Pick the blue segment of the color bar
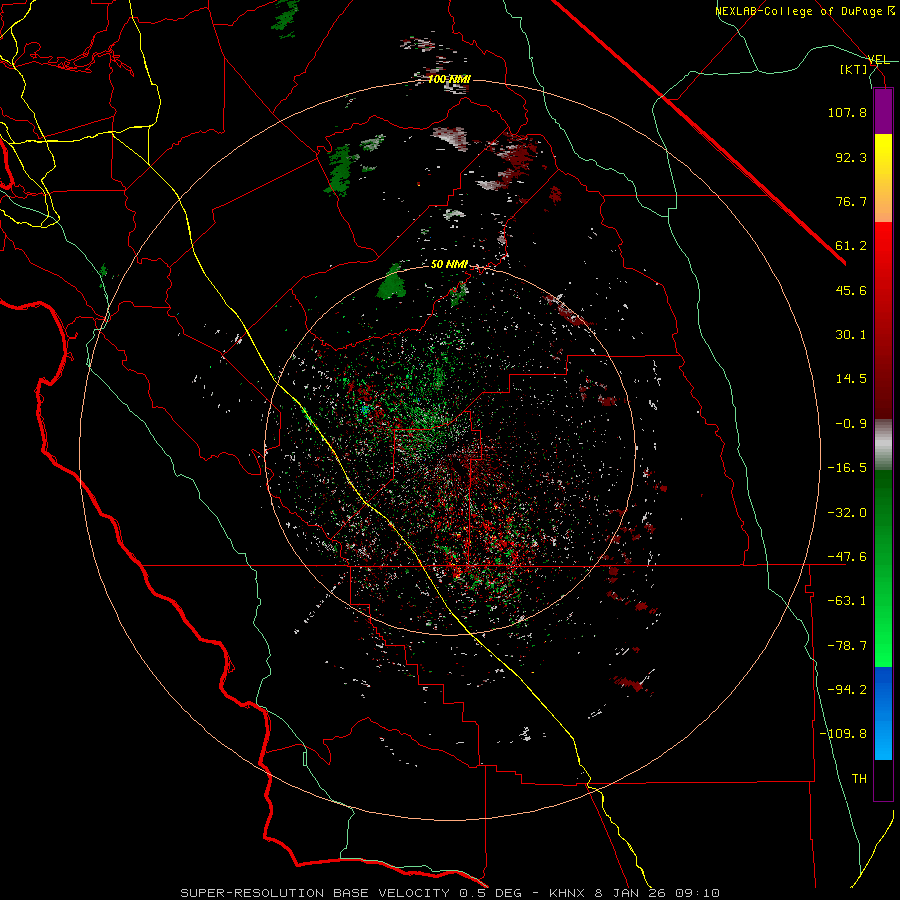900x900 pixels. click(883, 713)
